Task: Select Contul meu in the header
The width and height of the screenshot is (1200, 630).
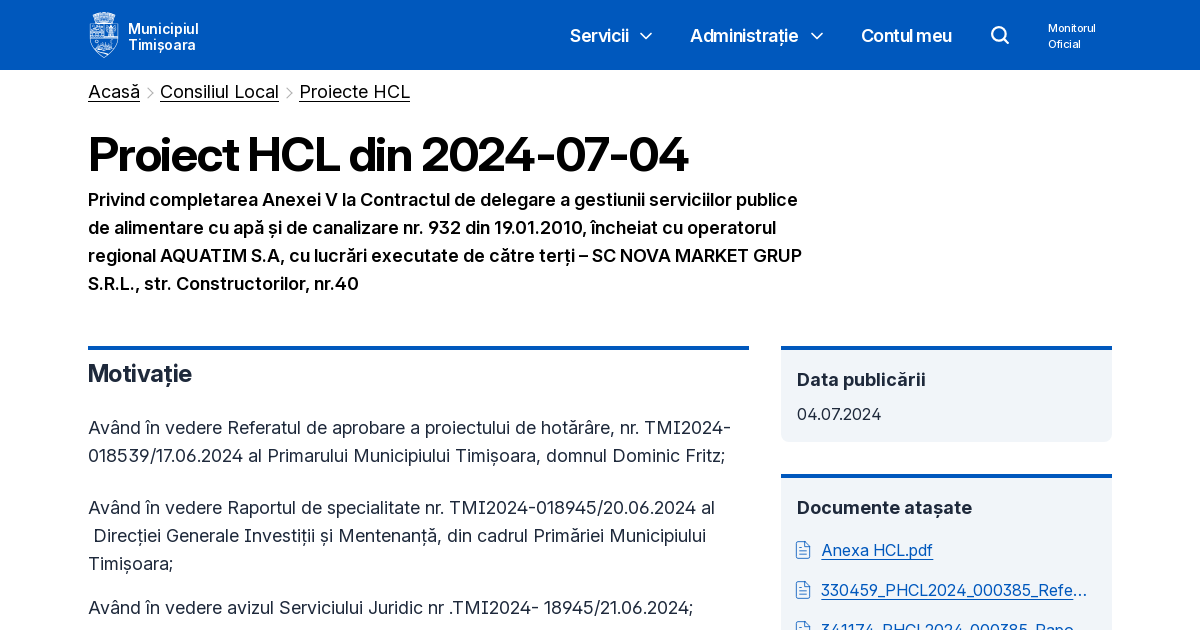Action: point(906,35)
